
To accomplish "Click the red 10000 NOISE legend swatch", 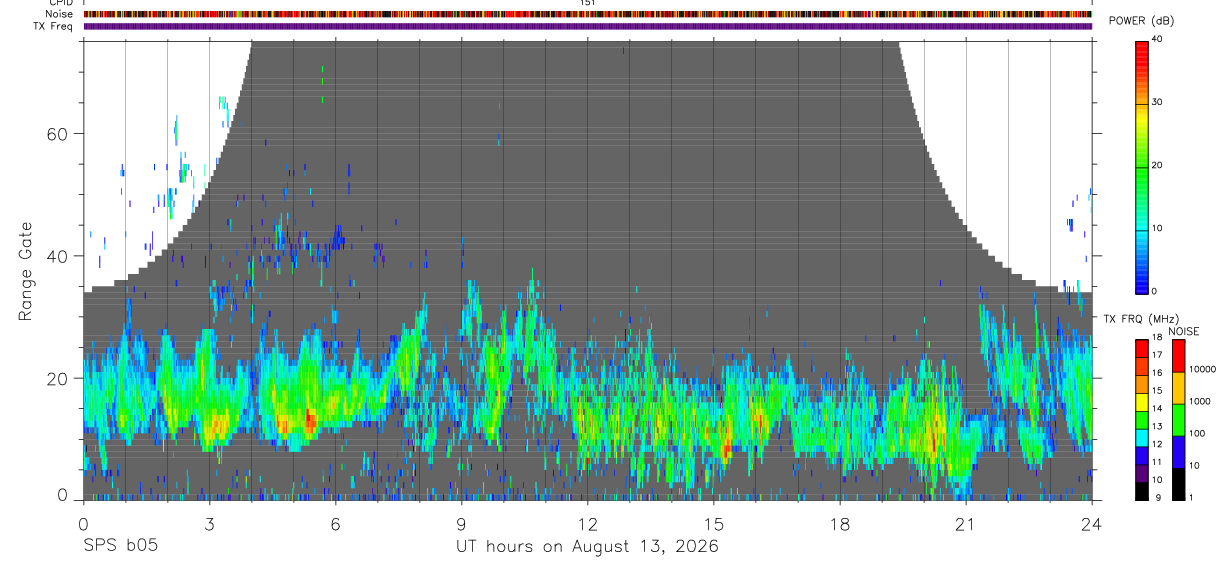I will click(1178, 355).
